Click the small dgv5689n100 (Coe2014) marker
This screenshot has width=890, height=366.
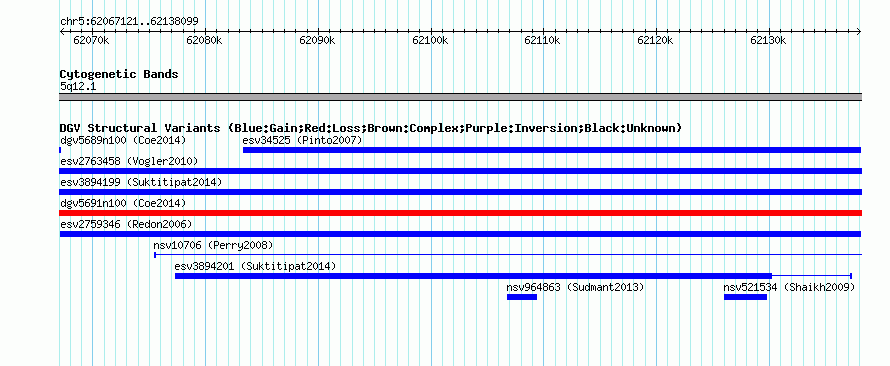[60, 150]
